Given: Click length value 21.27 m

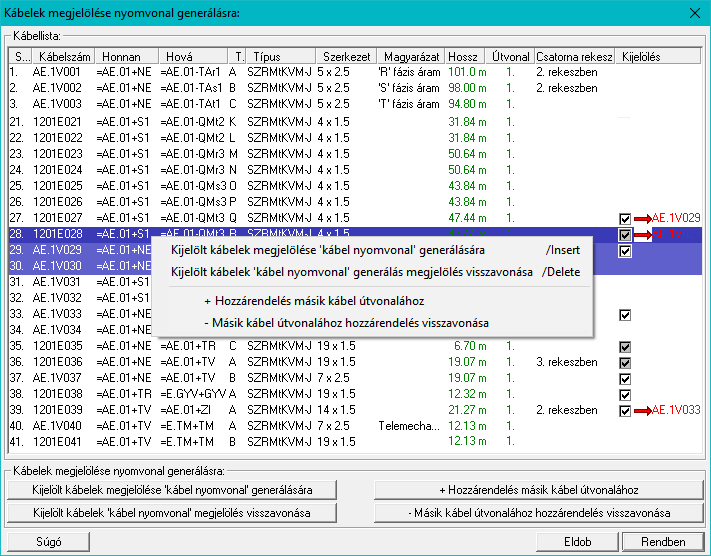Looking at the screenshot, I should click(467, 410).
